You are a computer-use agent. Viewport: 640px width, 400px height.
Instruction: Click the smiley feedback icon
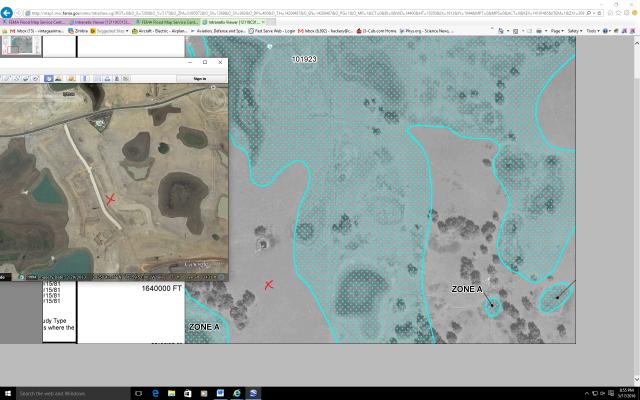[635, 13]
